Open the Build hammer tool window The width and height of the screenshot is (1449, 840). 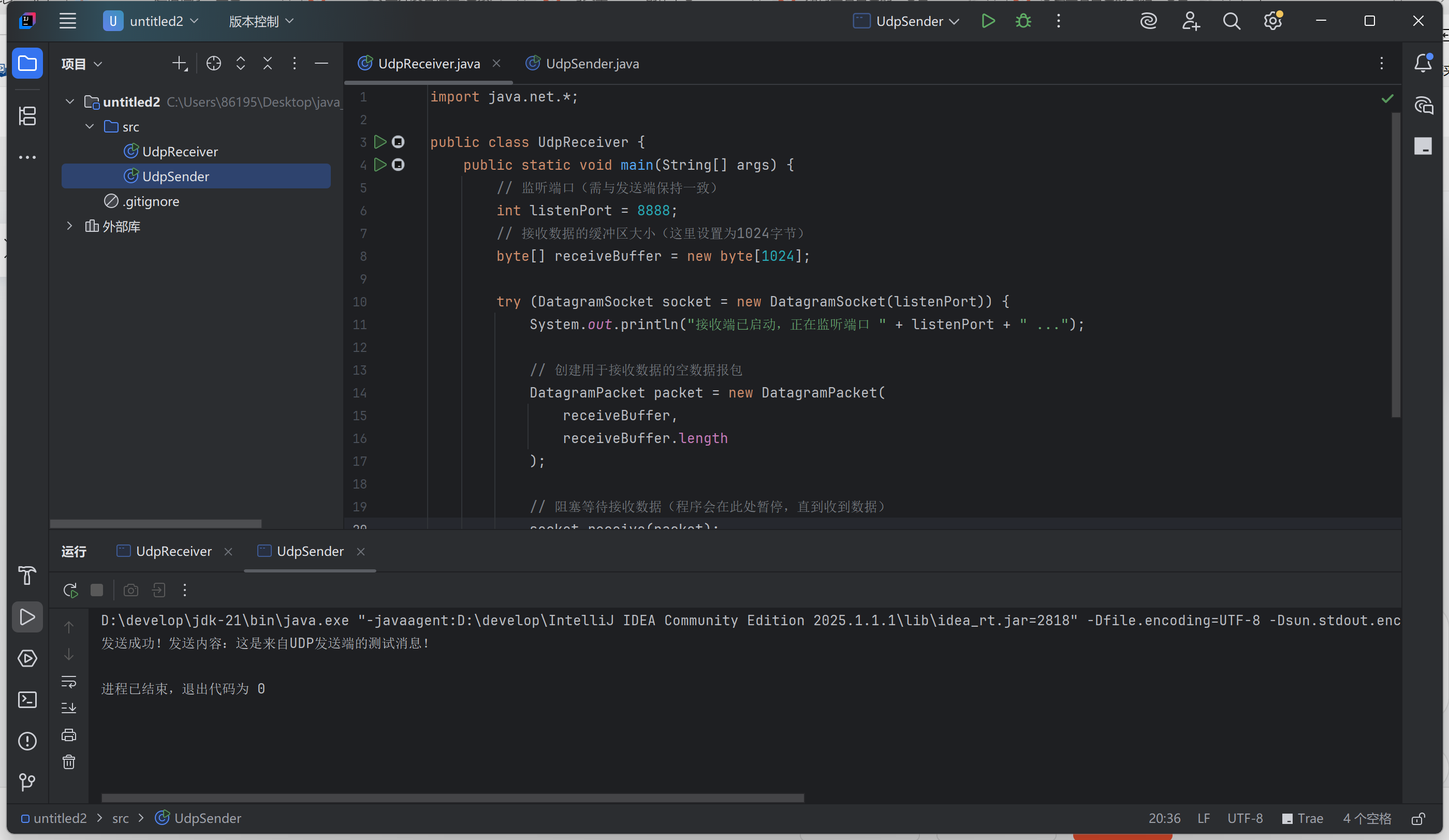[x=27, y=575]
